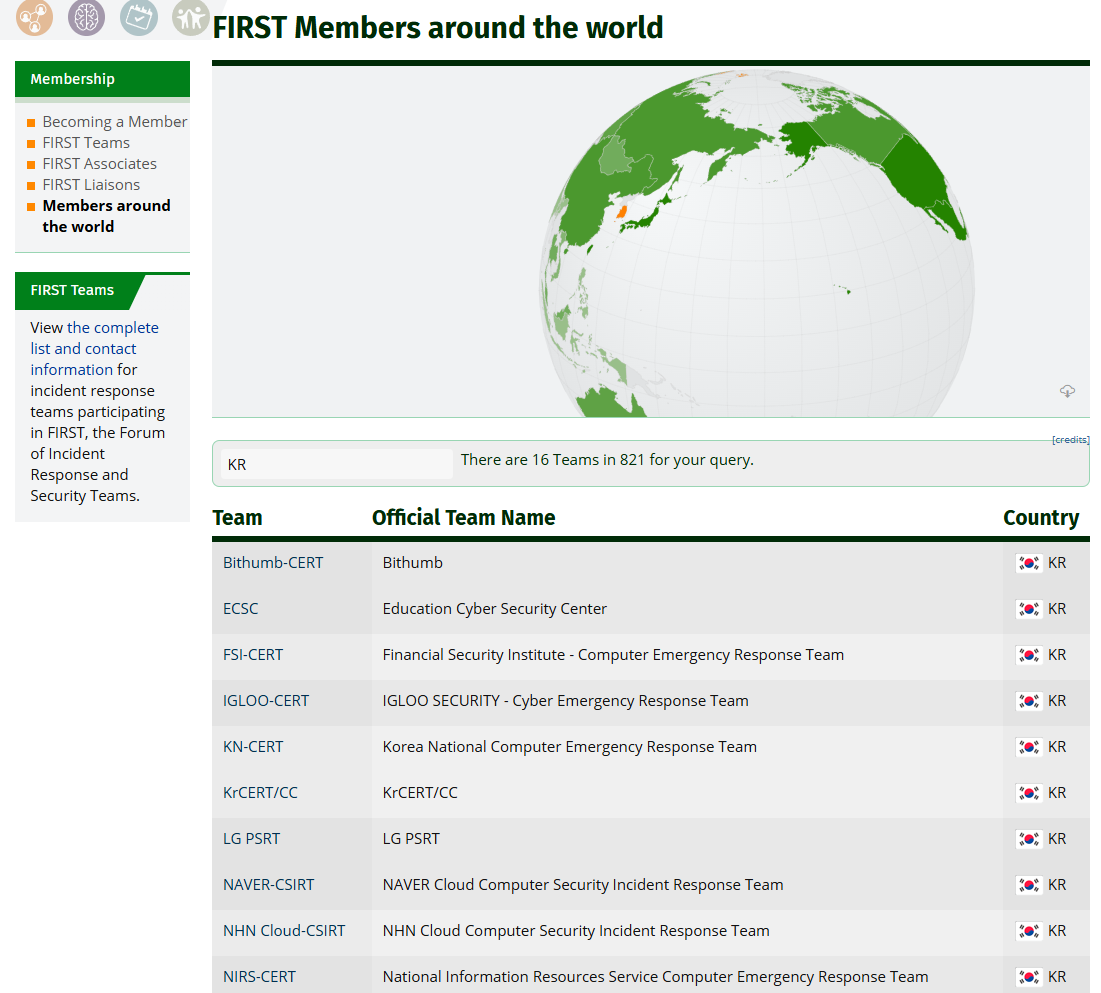
Task: Click "NHN Cloud Computer Security Incident Response Team"
Action: click(576, 930)
